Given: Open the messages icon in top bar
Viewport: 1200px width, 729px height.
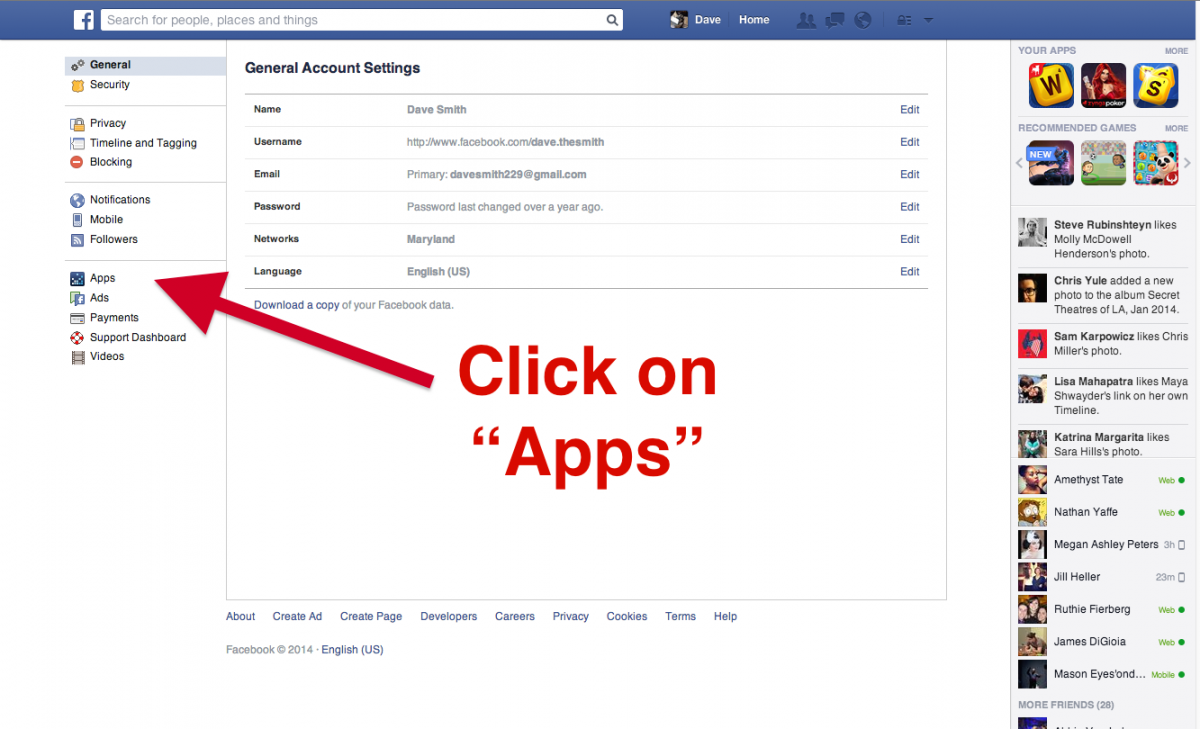Looking at the screenshot, I should click(834, 20).
